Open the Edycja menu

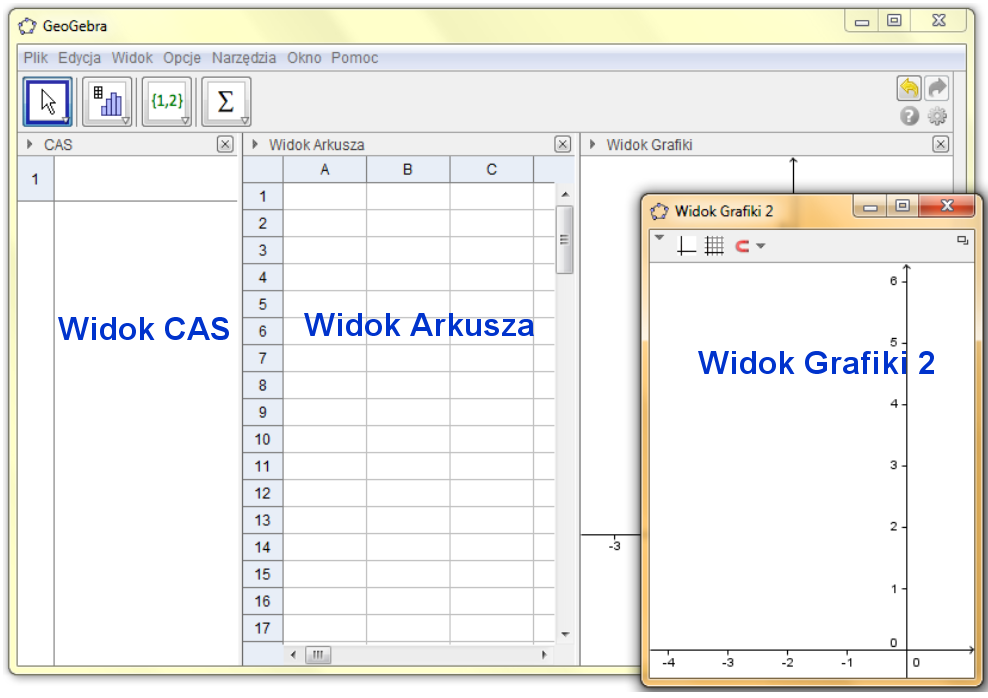79,58
